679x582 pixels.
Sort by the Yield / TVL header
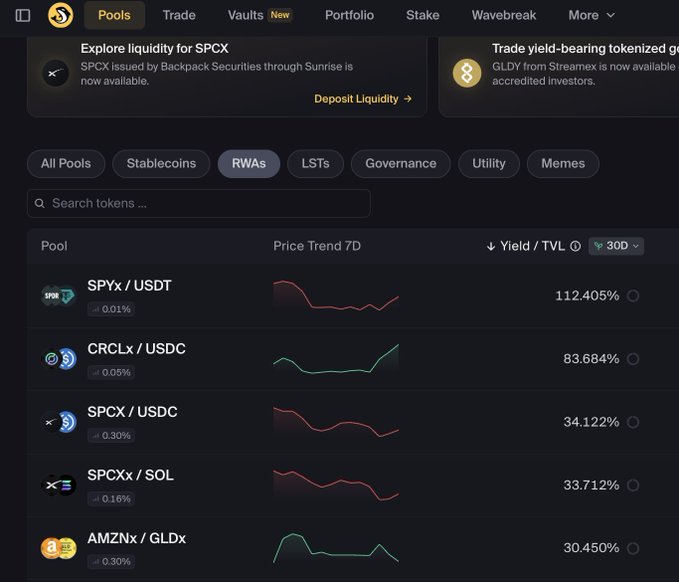(x=532, y=246)
